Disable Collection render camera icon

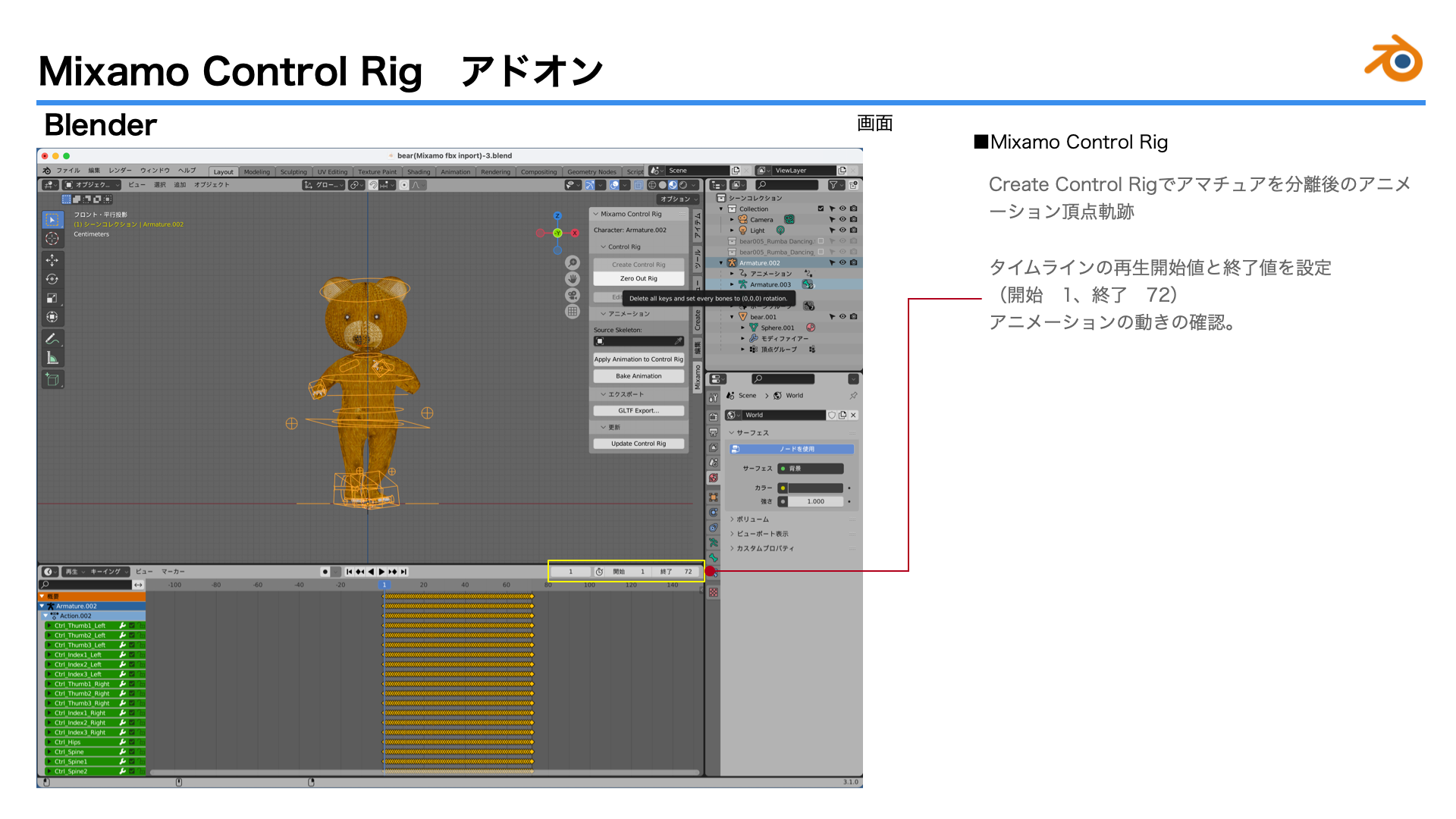click(854, 209)
